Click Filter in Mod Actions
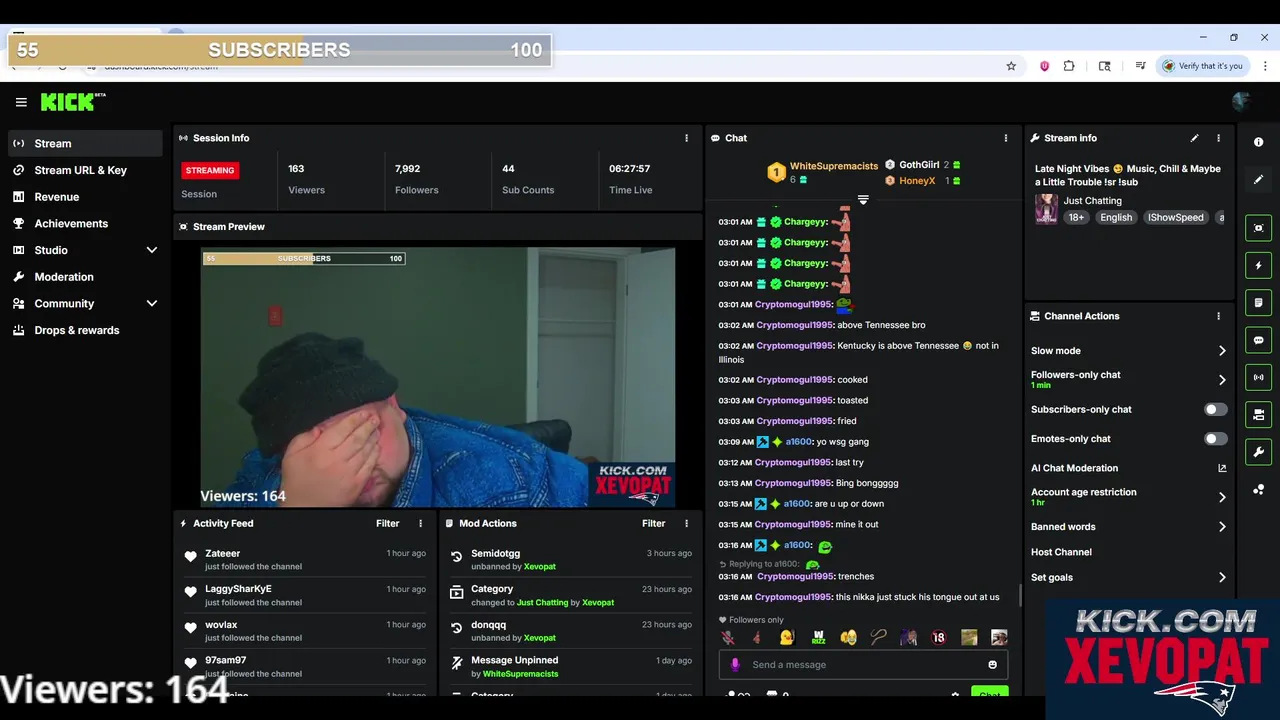This screenshot has height=720, width=1280. coord(653,523)
